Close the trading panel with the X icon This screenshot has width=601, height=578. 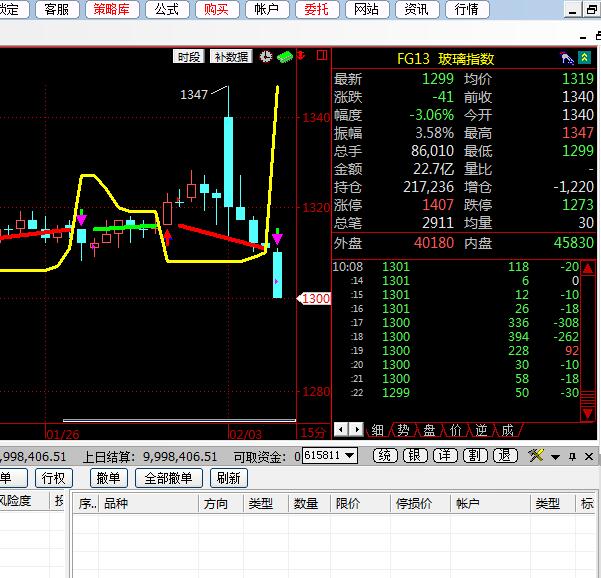click(589, 456)
